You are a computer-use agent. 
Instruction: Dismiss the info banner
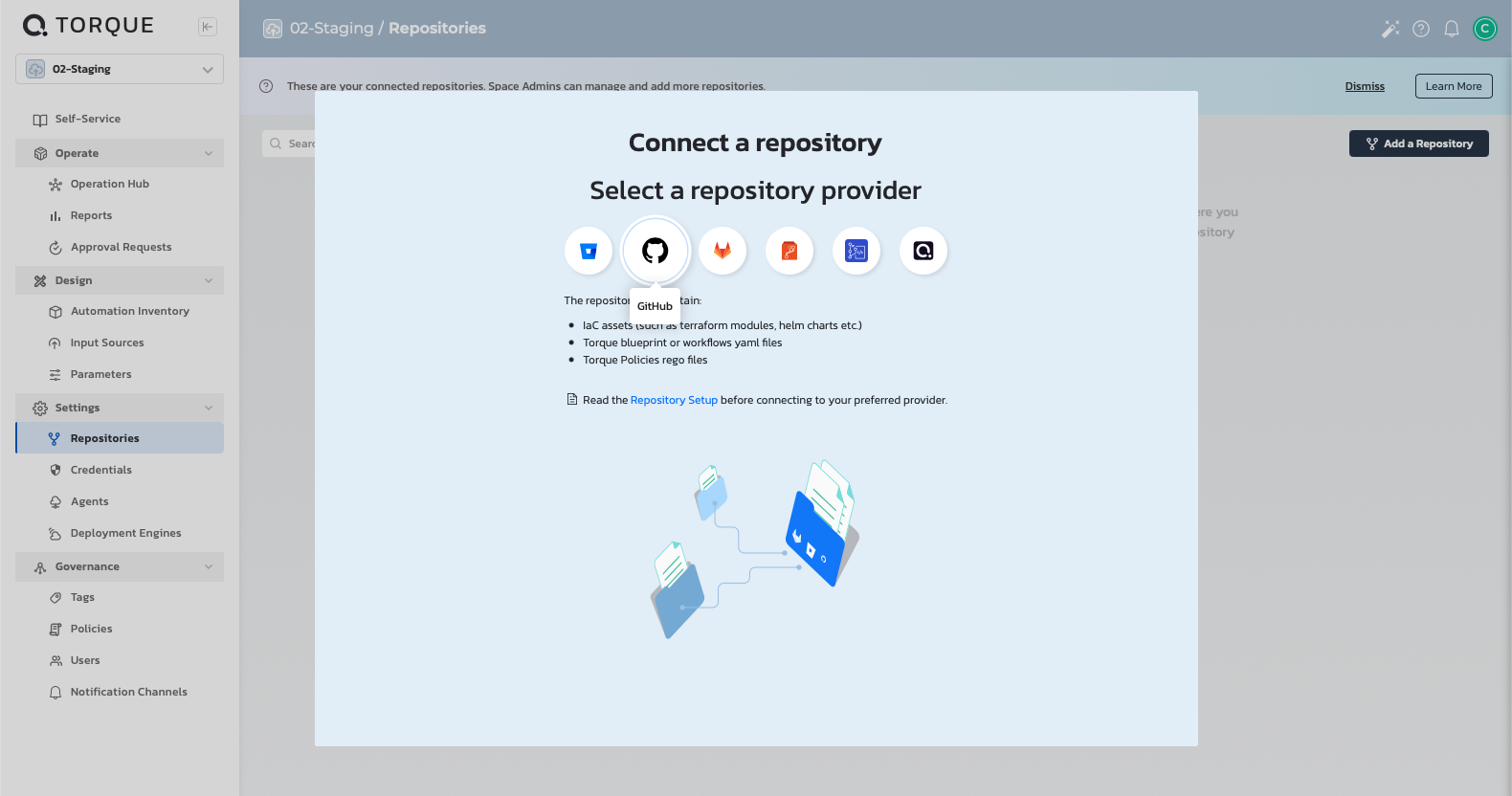1365,86
